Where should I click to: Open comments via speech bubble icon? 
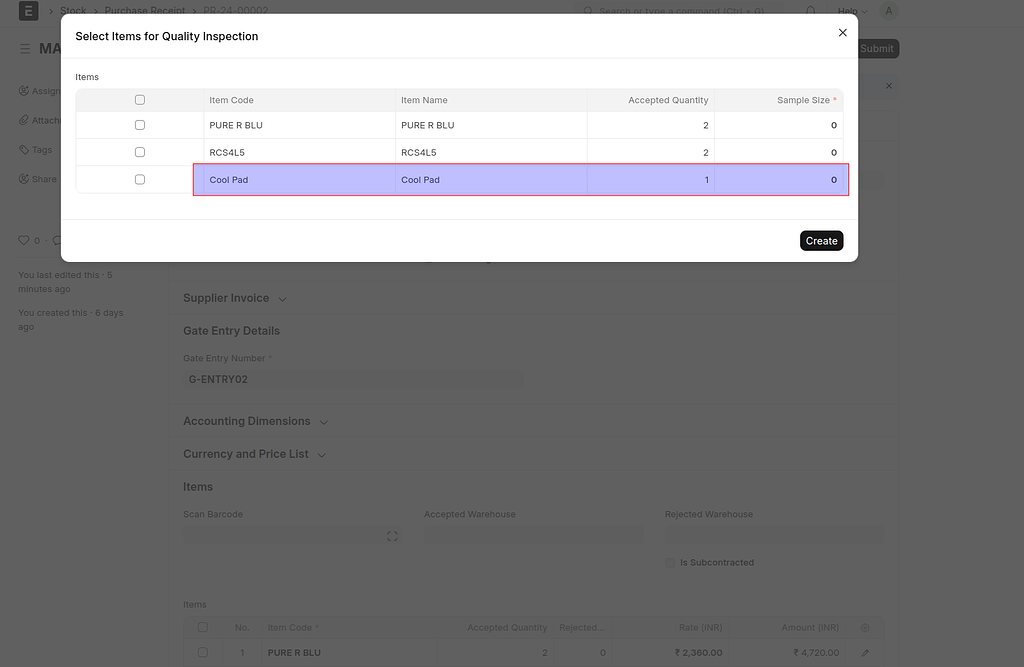click(x=58, y=240)
